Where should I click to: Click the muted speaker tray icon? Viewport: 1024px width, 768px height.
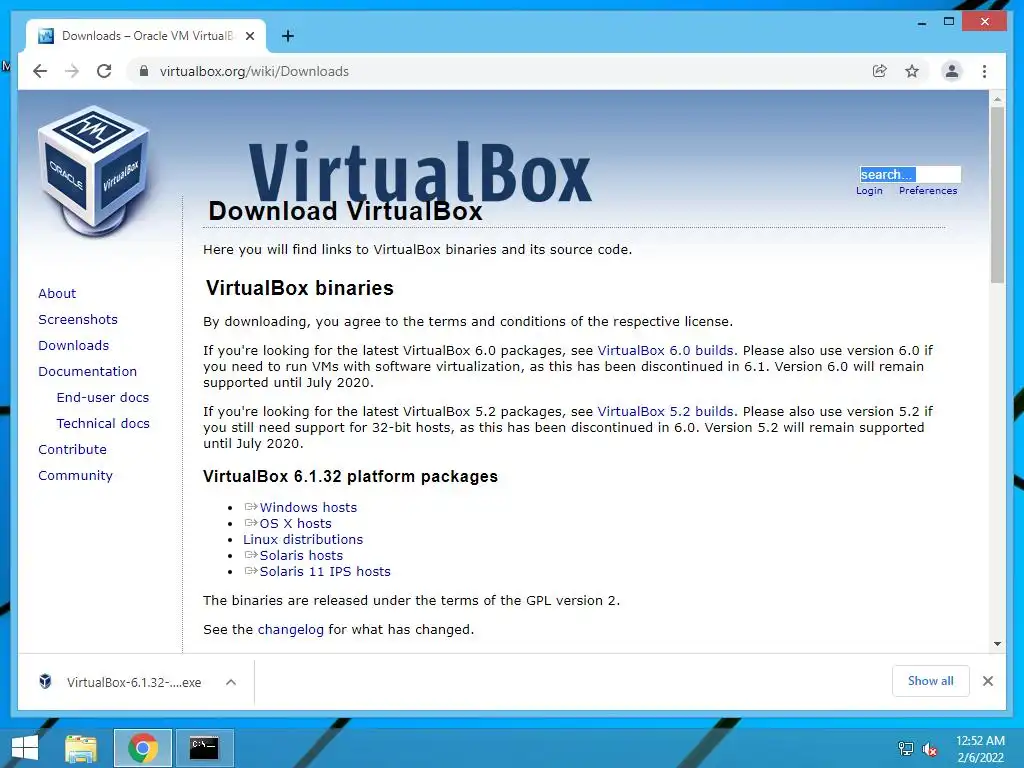tap(929, 749)
